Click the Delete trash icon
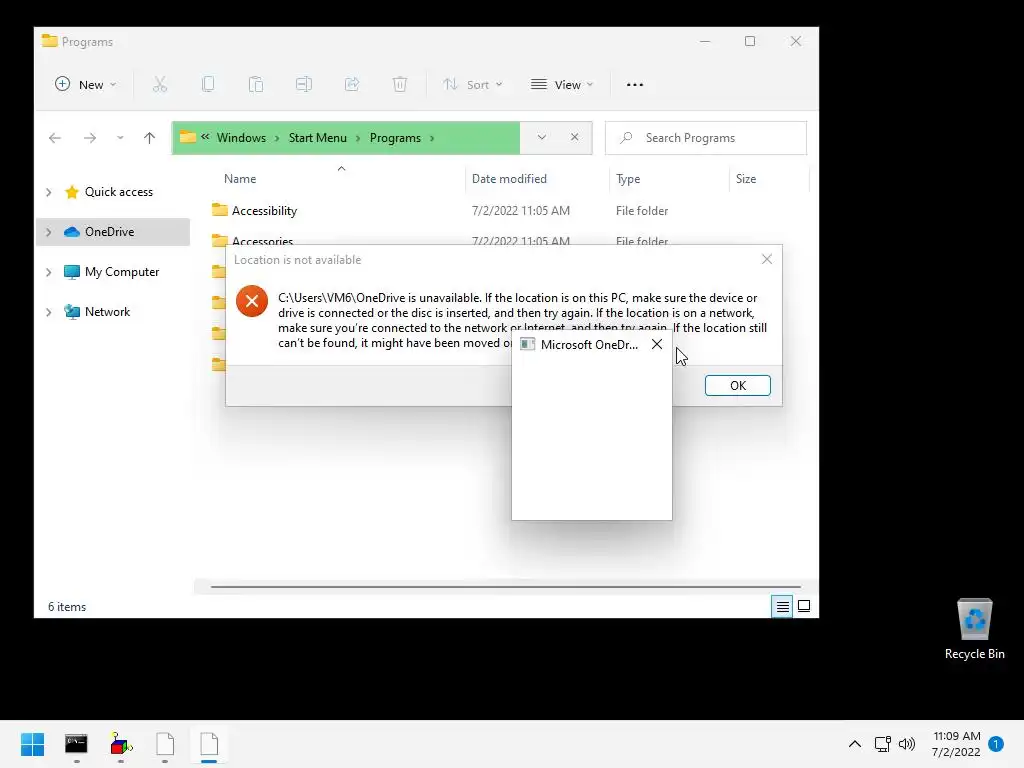This screenshot has width=1024, height=768. [400, 84]
